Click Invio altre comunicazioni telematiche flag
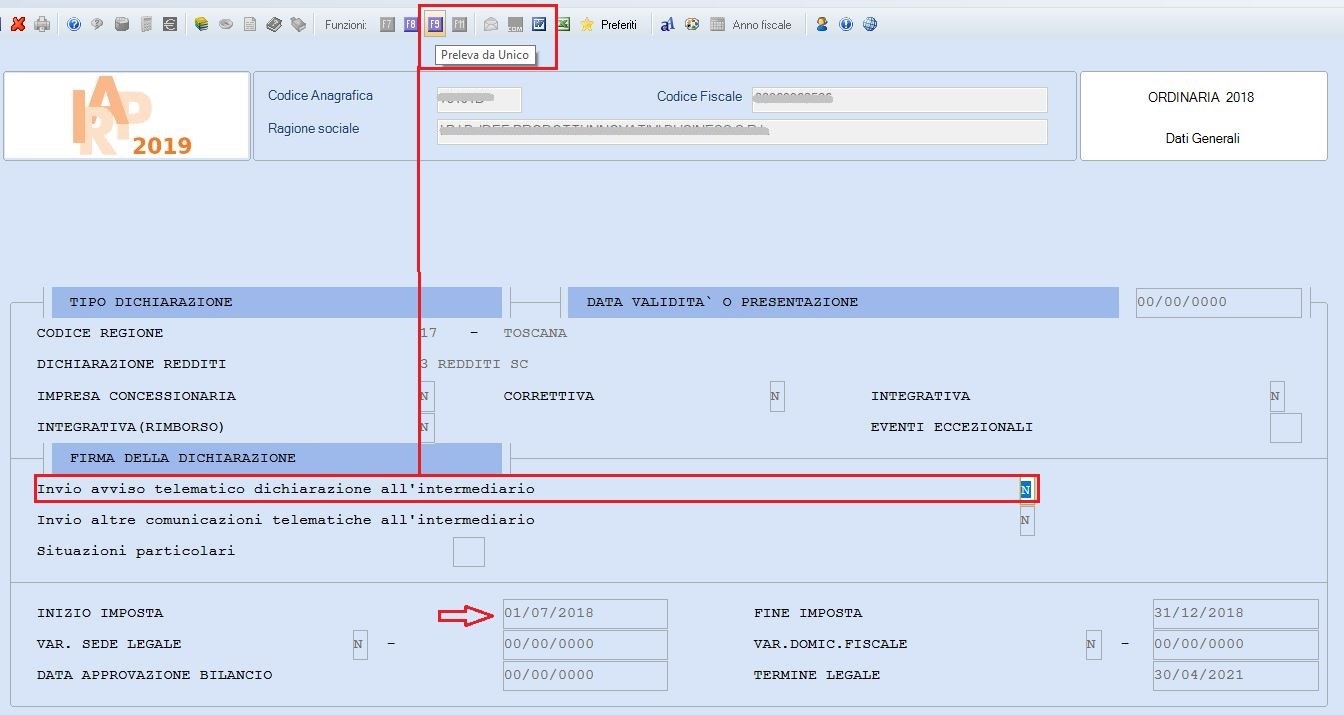This screenshot has width=1344, height=715. (1026, 520)
